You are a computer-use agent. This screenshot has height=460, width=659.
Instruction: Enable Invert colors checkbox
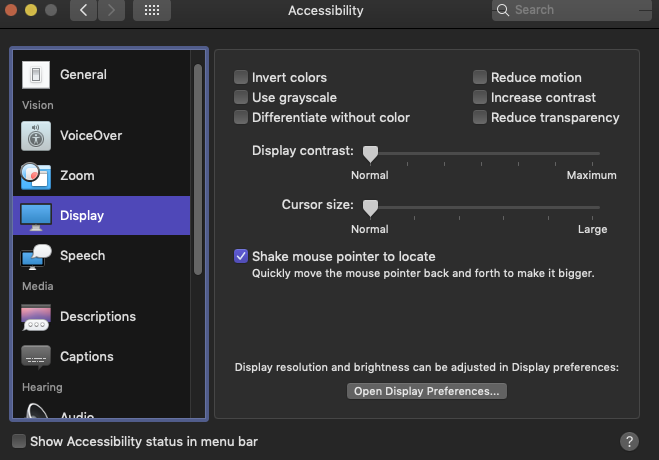coord(241,77)
